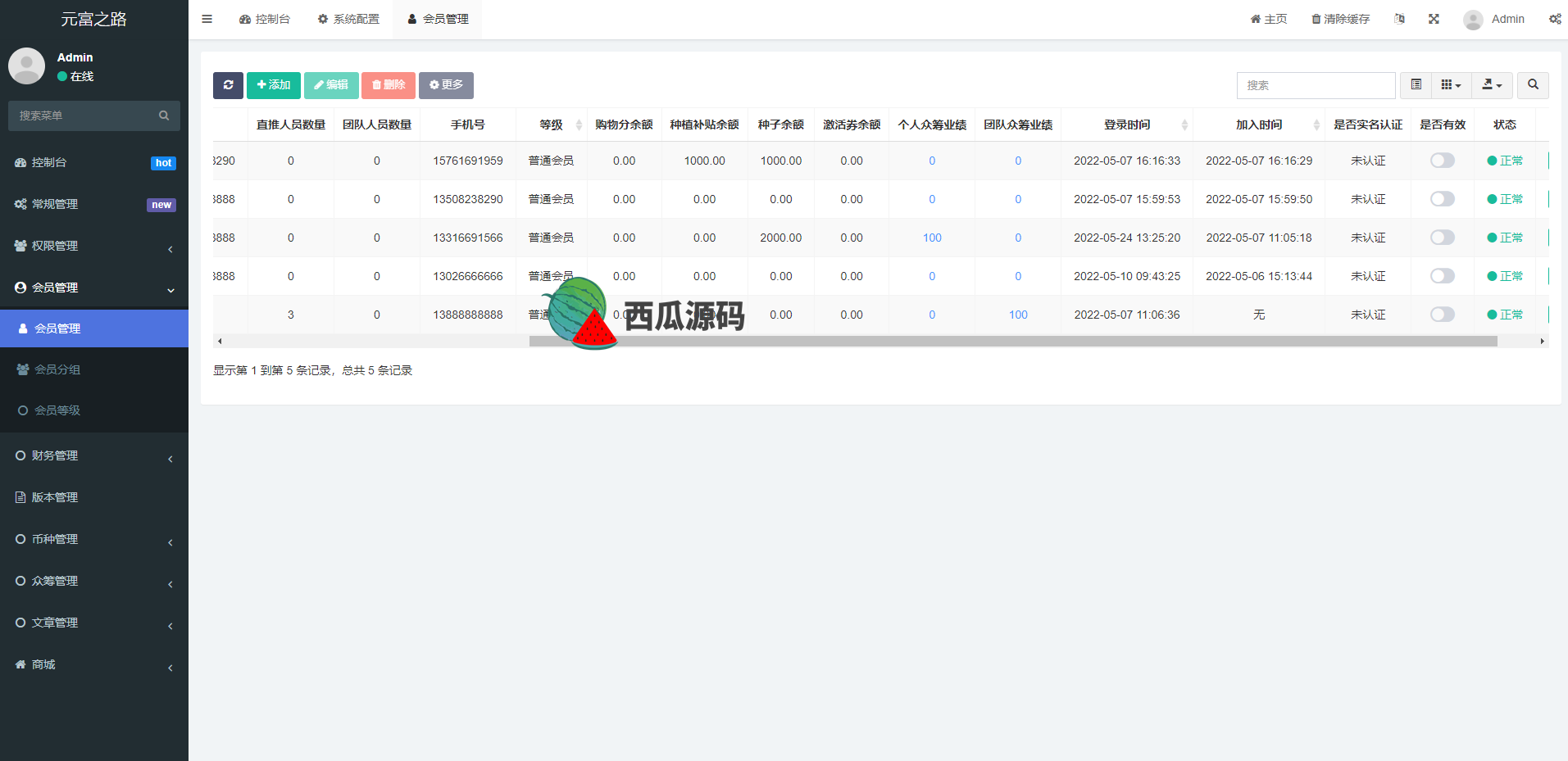This screenshot has height=761, width=1568.
Task: Expand 权限管理 sidebar menu
Action: point(94,247)
